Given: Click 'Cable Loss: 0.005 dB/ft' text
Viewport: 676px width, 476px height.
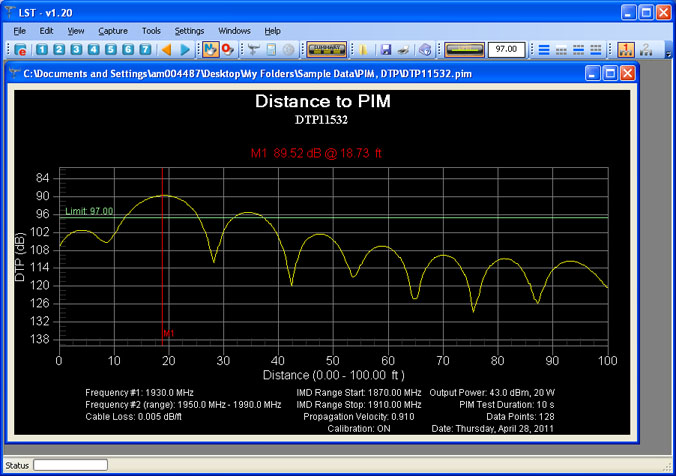Looking at the screenshot, I should (133, 417).
